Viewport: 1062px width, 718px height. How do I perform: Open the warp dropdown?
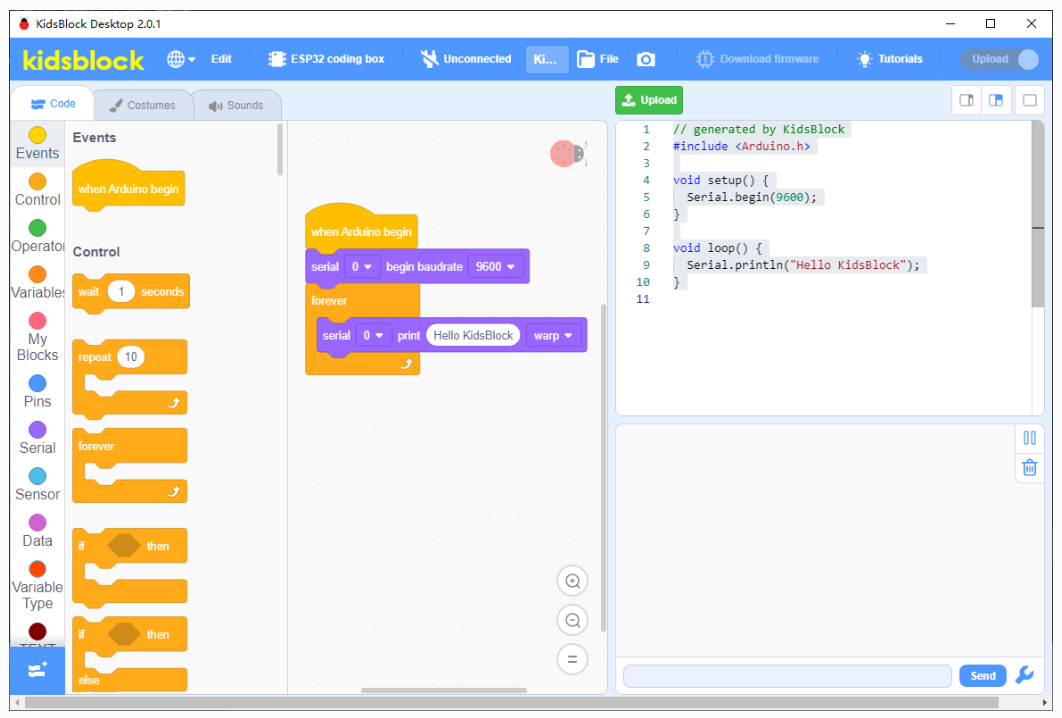(x=553, y=335)
